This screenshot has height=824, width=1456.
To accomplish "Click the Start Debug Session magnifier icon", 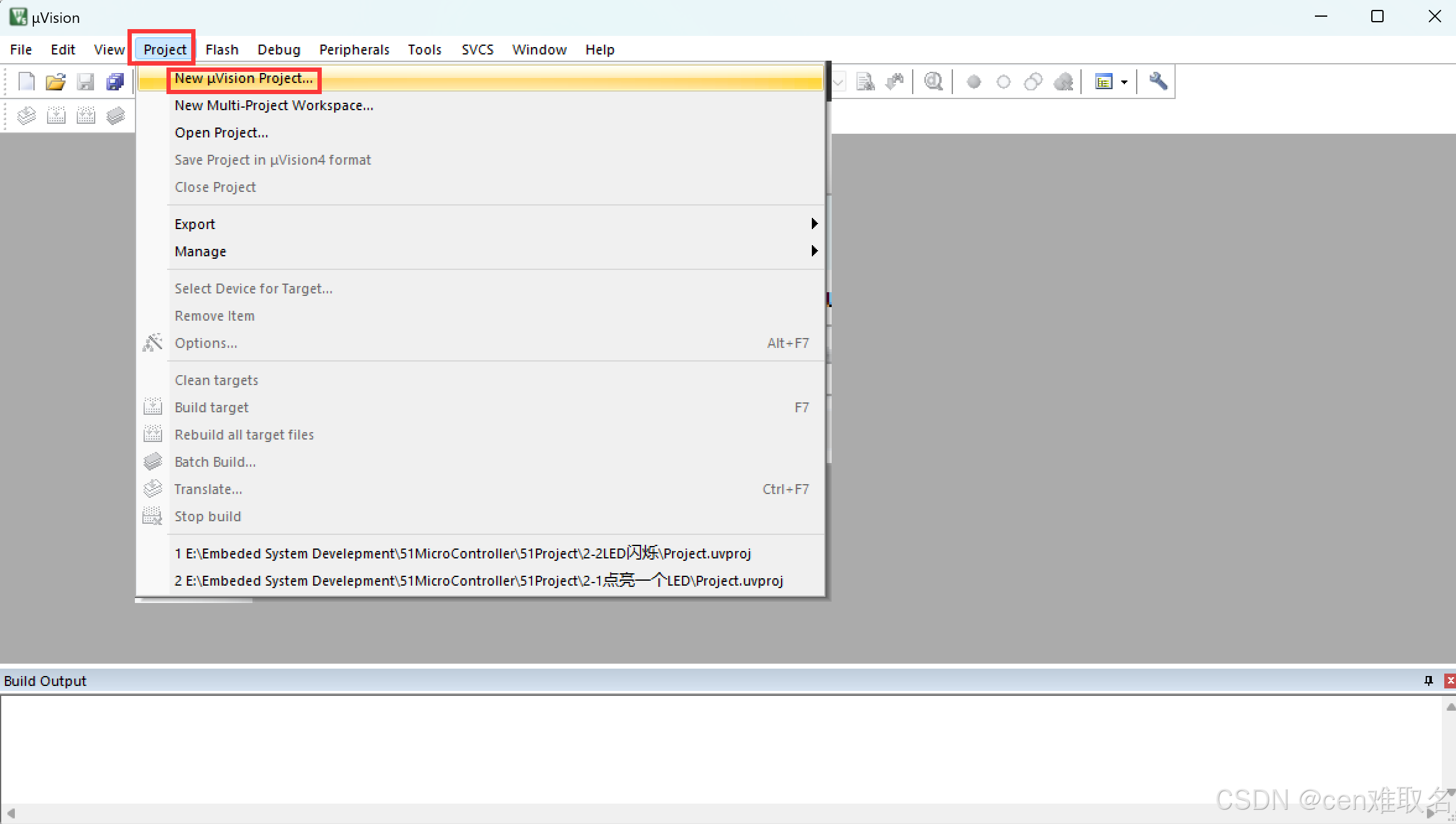I will tap(933, 81).
